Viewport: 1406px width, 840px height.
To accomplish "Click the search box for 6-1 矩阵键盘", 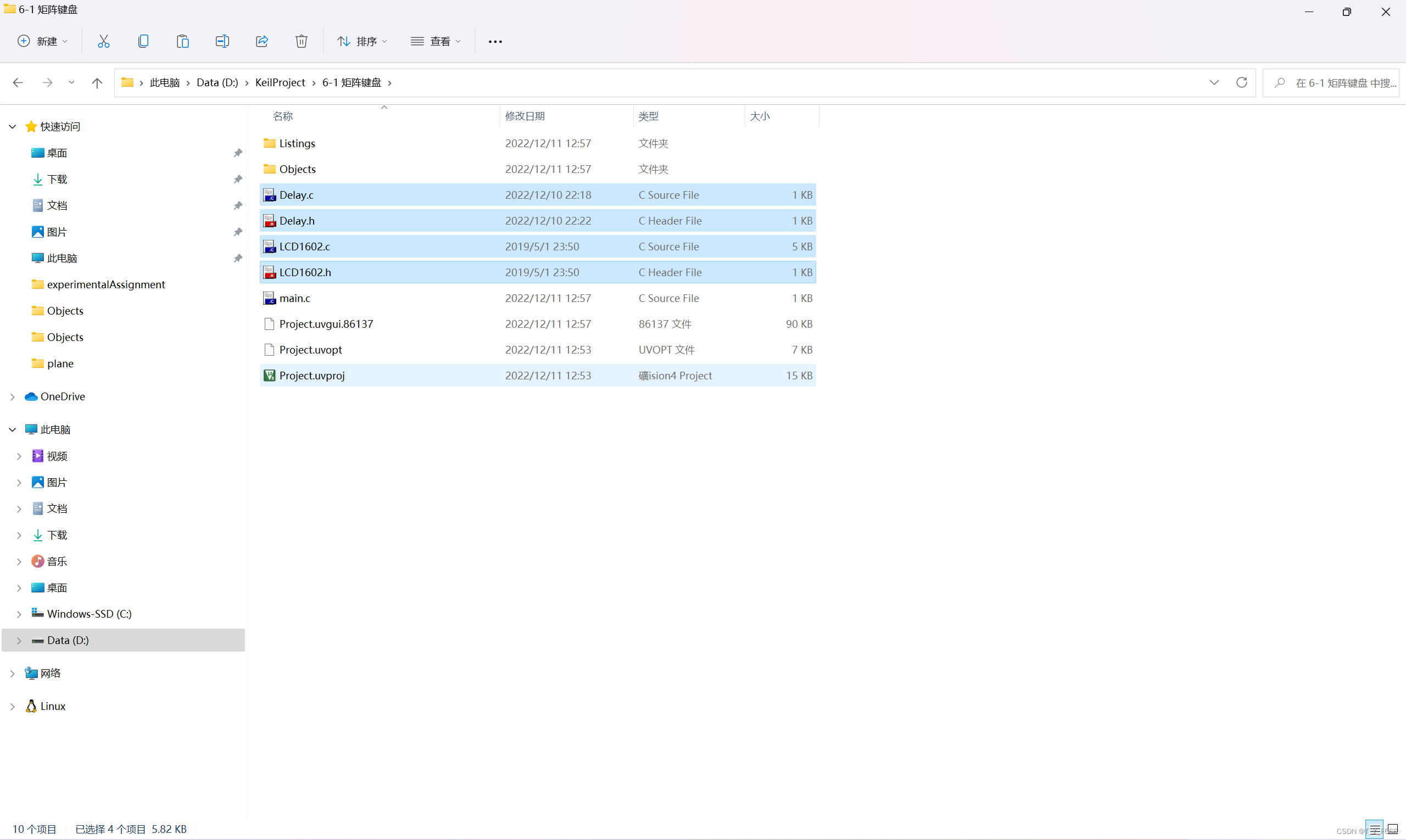I will pyautogui.click(x=1331, y=83).
